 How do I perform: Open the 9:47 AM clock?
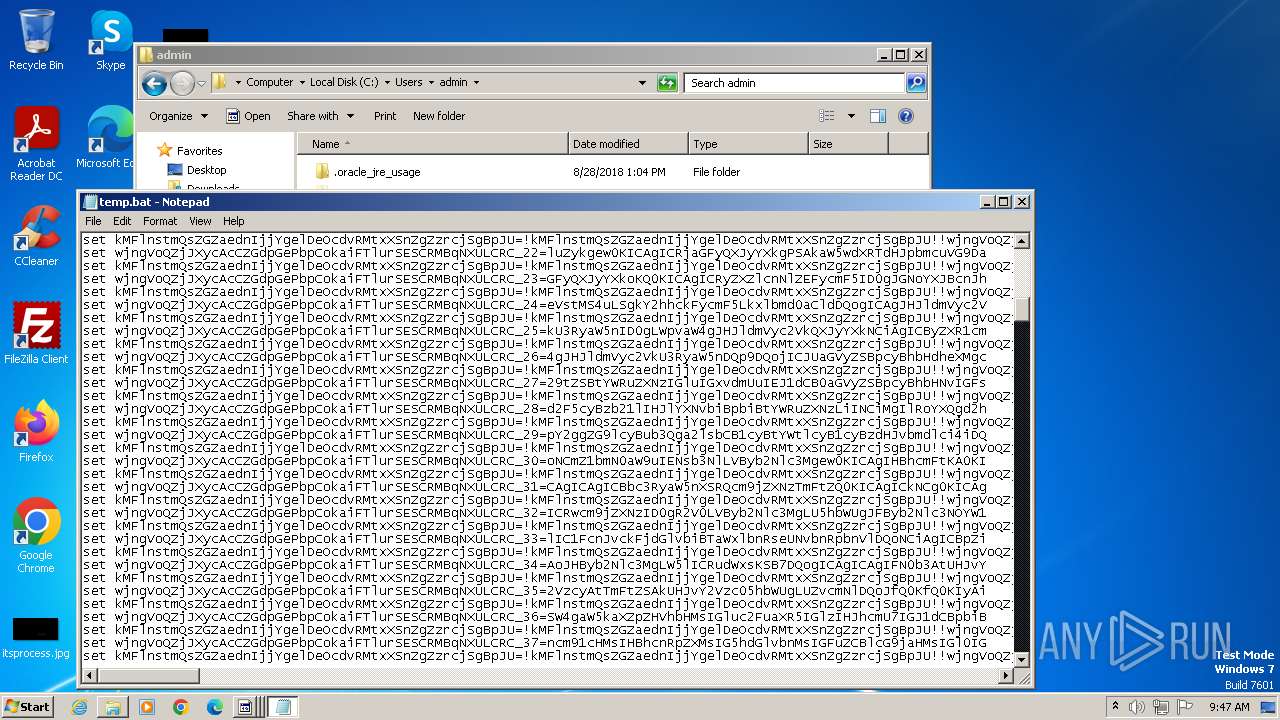coord(1229,707)
